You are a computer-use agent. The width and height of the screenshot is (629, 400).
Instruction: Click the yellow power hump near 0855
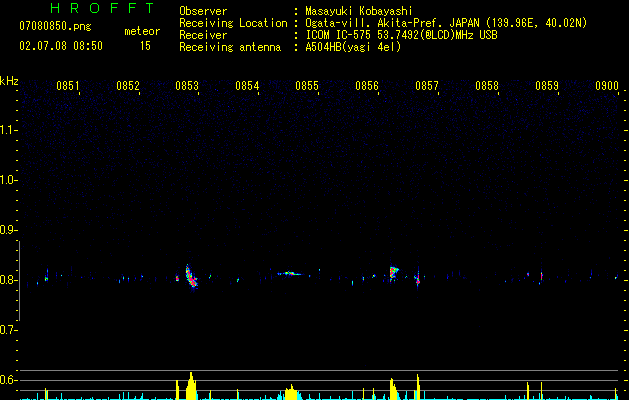pos(291,392)
